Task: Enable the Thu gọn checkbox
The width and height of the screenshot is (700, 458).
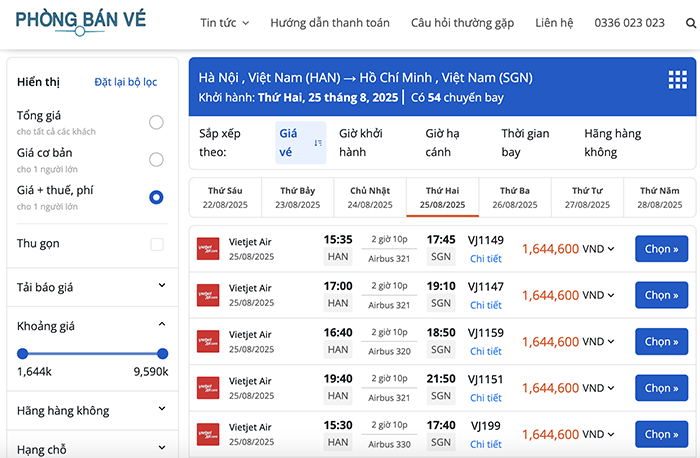Action: [156, 244]
